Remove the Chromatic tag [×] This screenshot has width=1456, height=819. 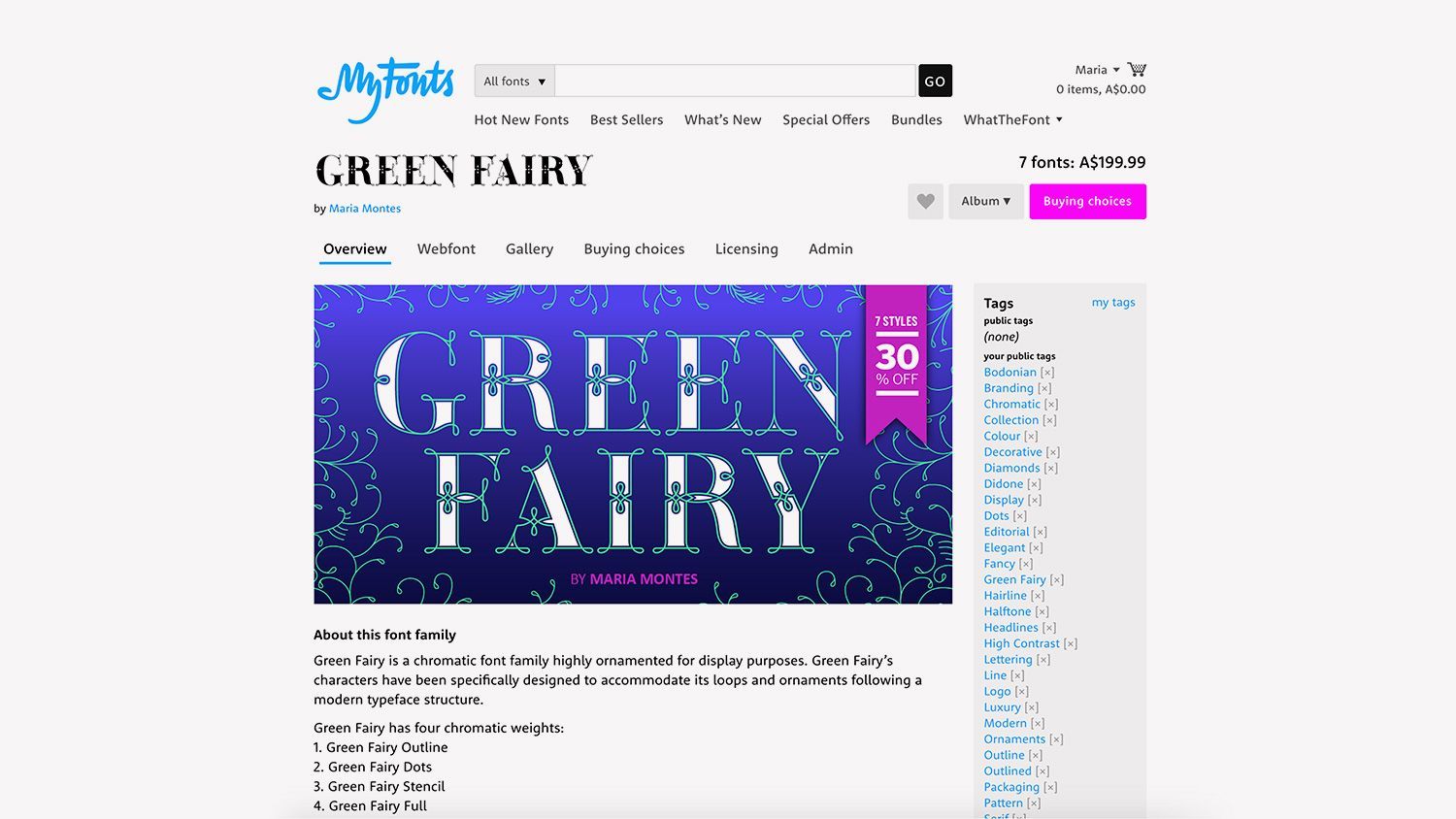(1051, 405)
